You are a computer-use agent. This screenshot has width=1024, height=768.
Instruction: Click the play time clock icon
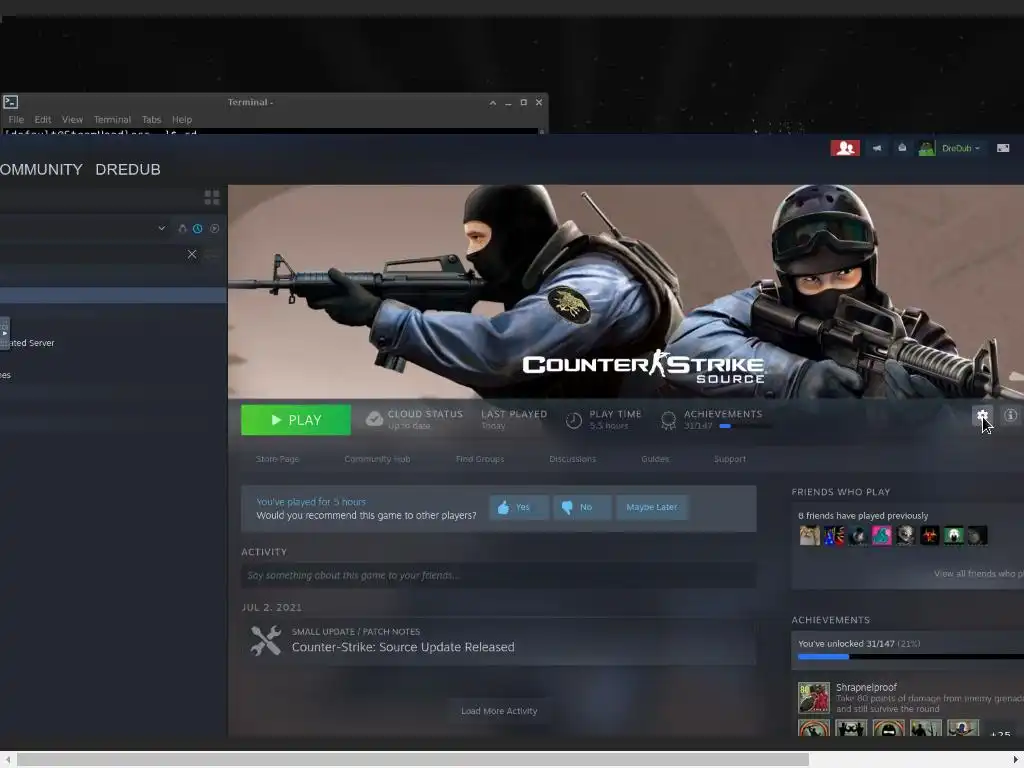[573, 421]
